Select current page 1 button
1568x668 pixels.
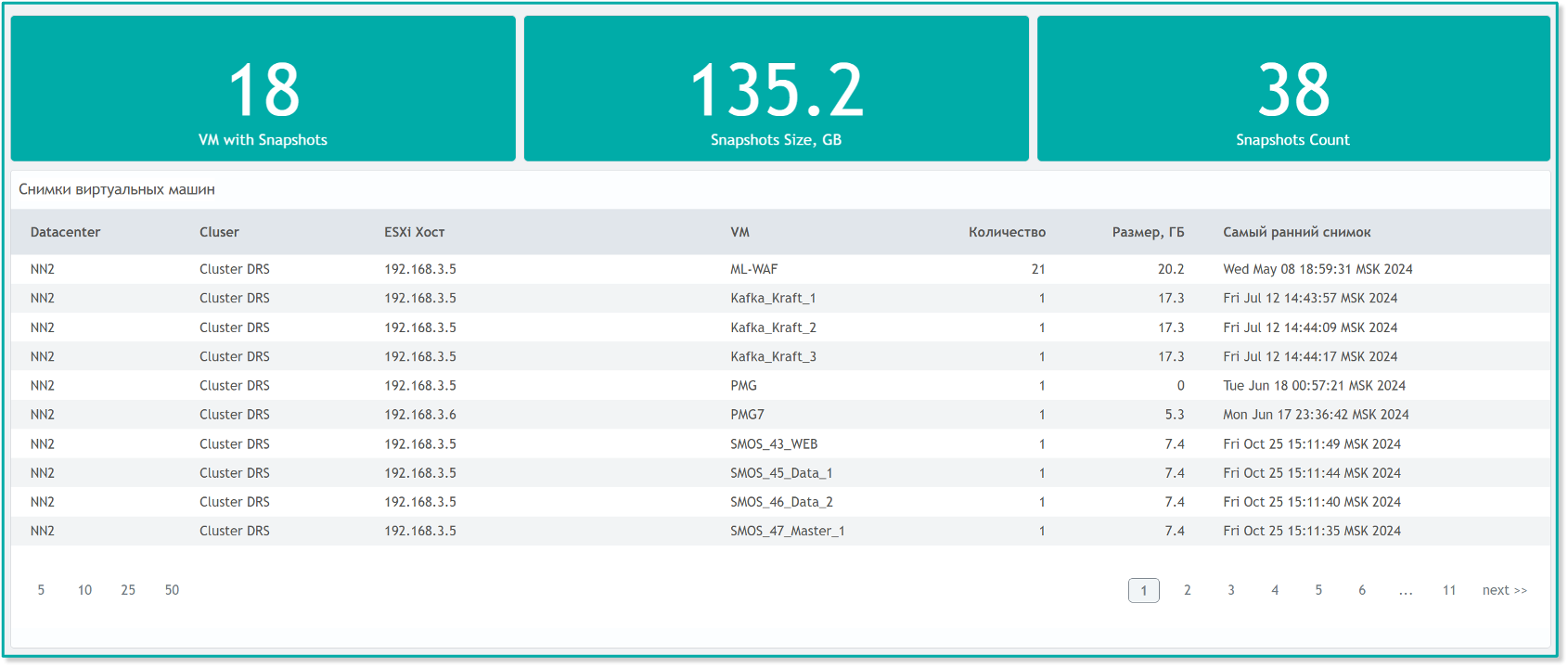[1143, 590]
